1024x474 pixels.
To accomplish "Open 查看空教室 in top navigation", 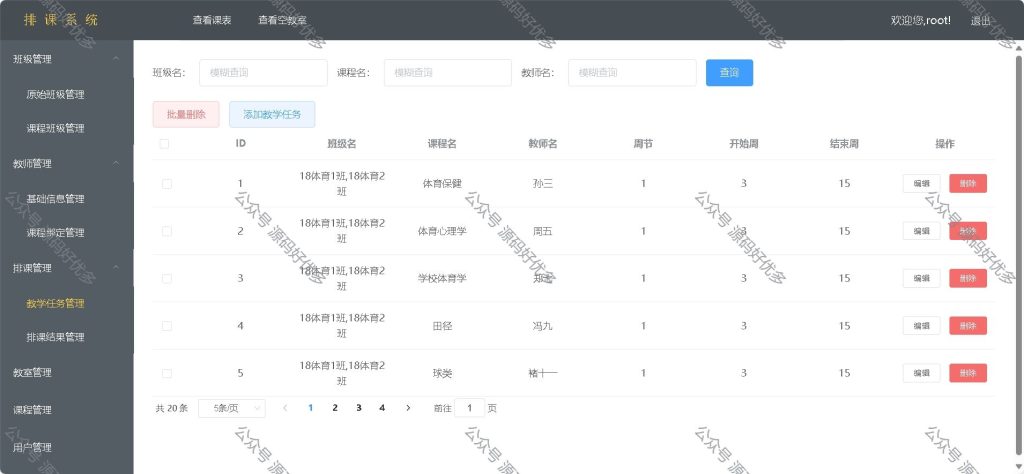I will click(282, 20).
